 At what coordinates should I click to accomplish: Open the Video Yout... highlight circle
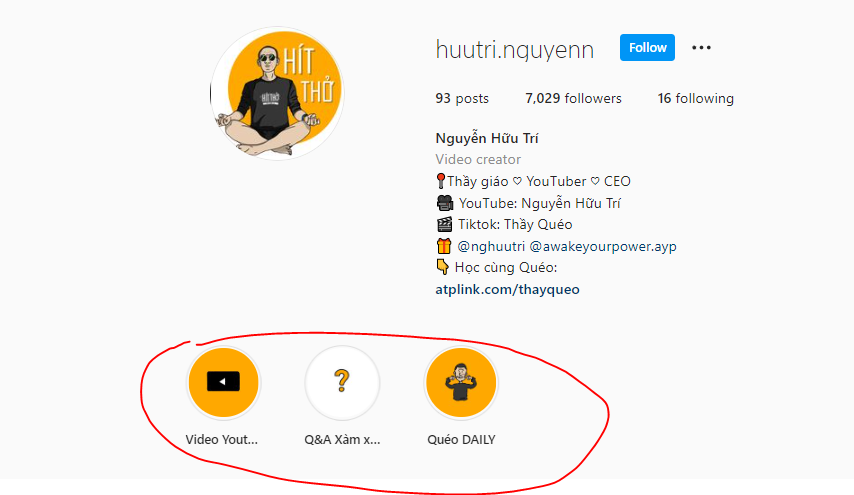[223, 383]
